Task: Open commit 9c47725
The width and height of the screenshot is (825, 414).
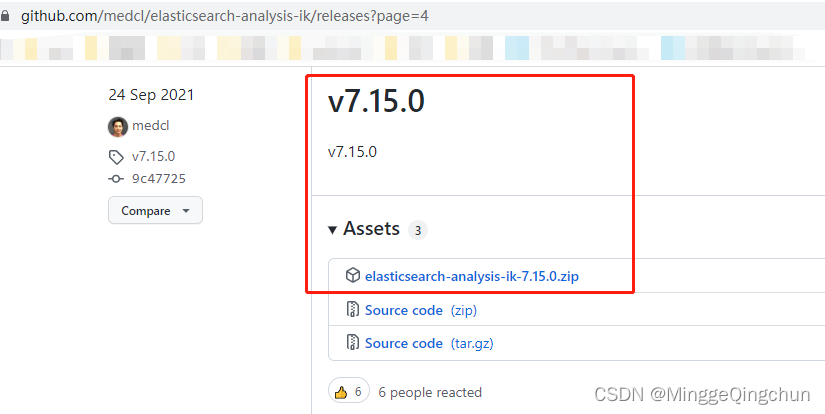Action: tap(158, 179)
